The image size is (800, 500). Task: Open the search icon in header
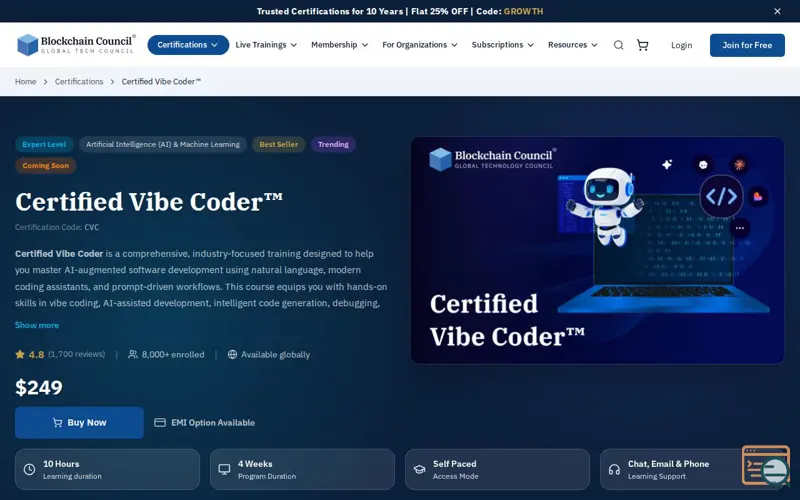pos(618,45)
